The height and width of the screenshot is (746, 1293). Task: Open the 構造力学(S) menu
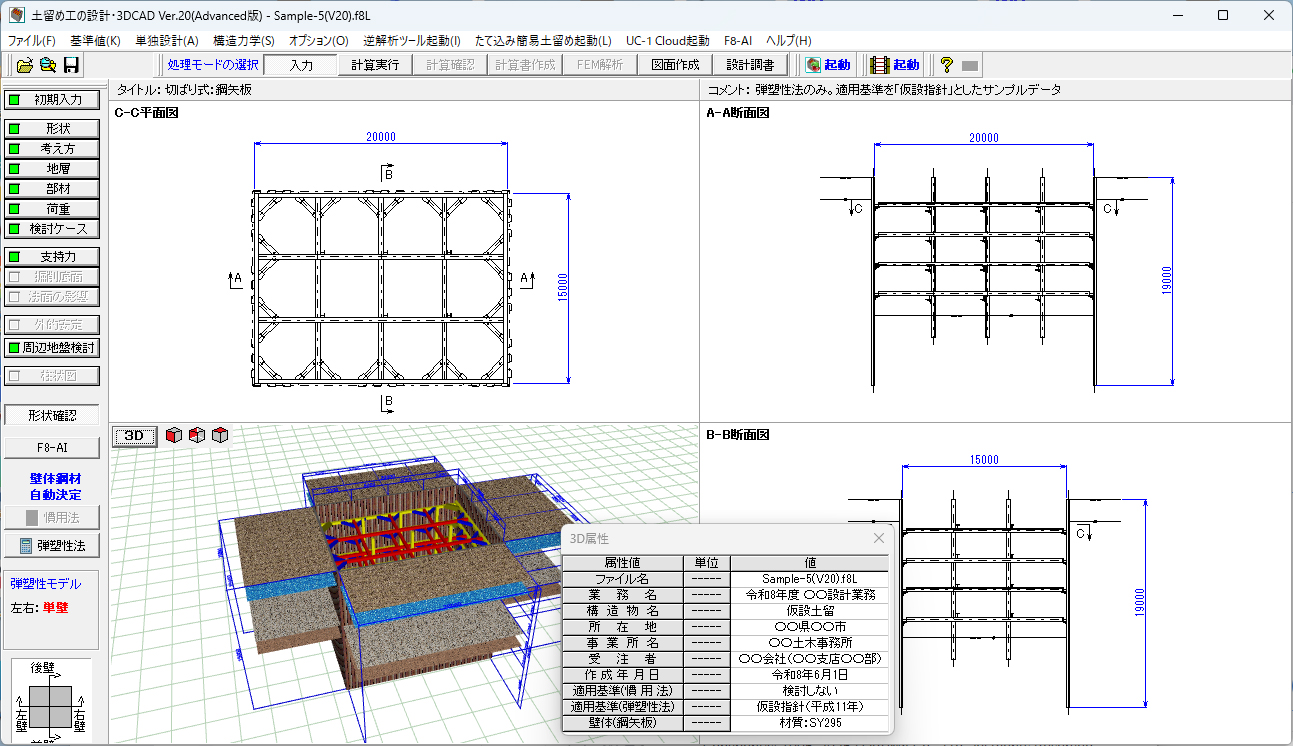(x=244, y=41)
